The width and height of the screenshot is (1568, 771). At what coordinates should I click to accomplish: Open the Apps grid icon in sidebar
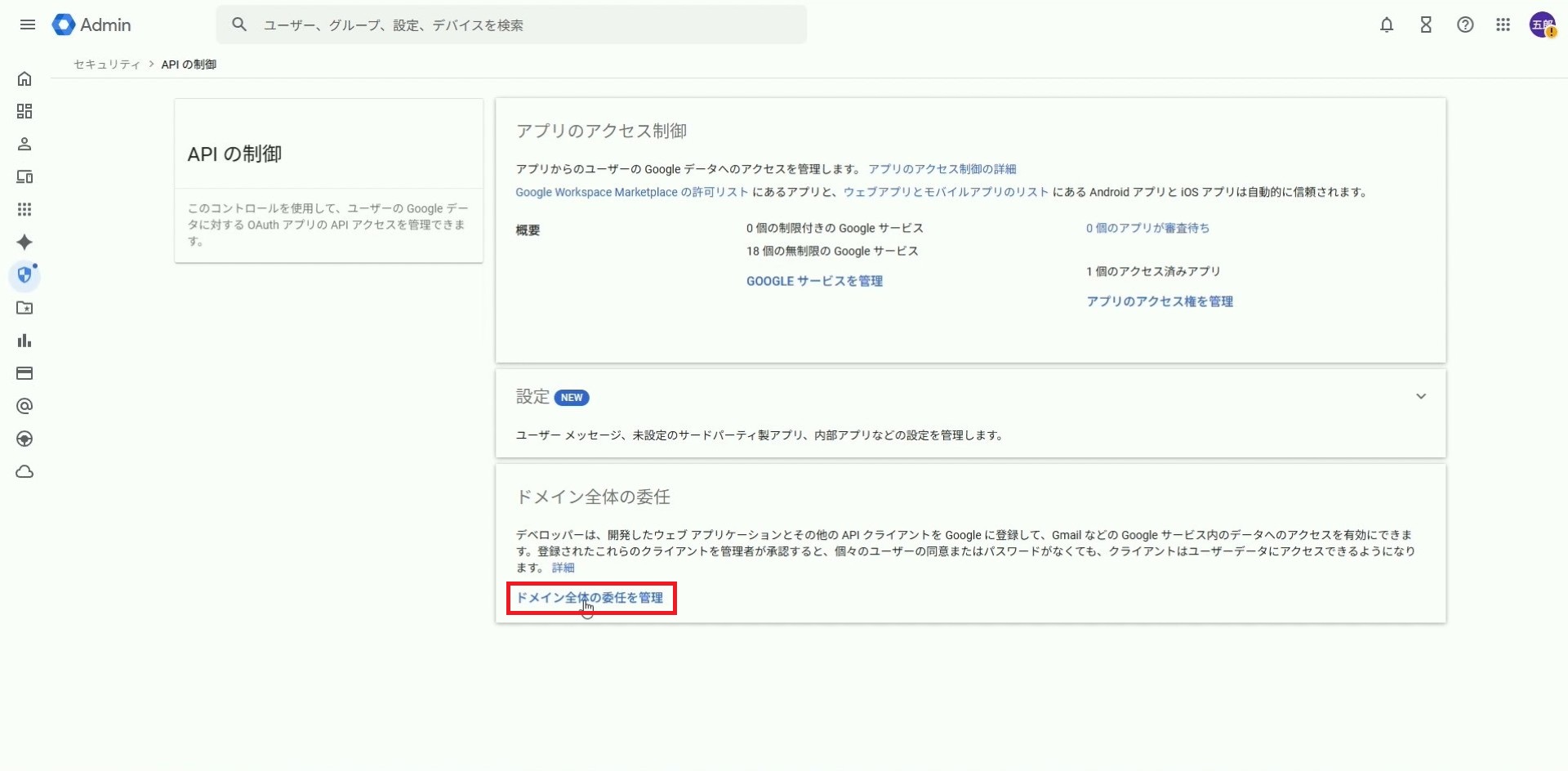(x=24, y=210)
